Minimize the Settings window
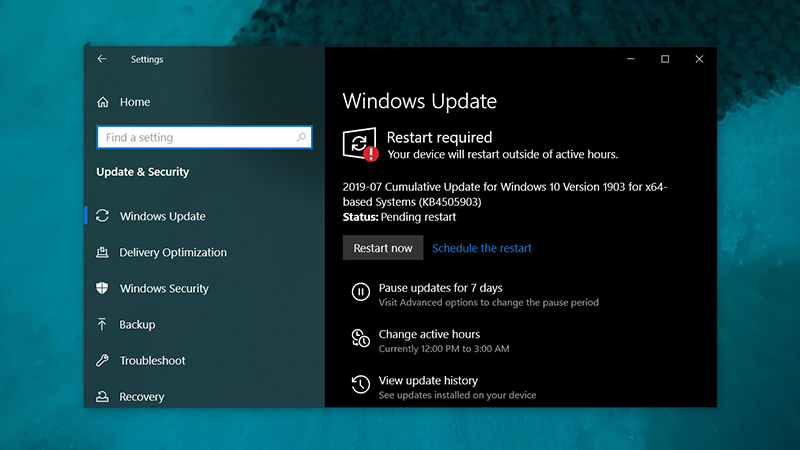This screenshot has height=450, width=800. pyautogui.click(x=631, y=59)
